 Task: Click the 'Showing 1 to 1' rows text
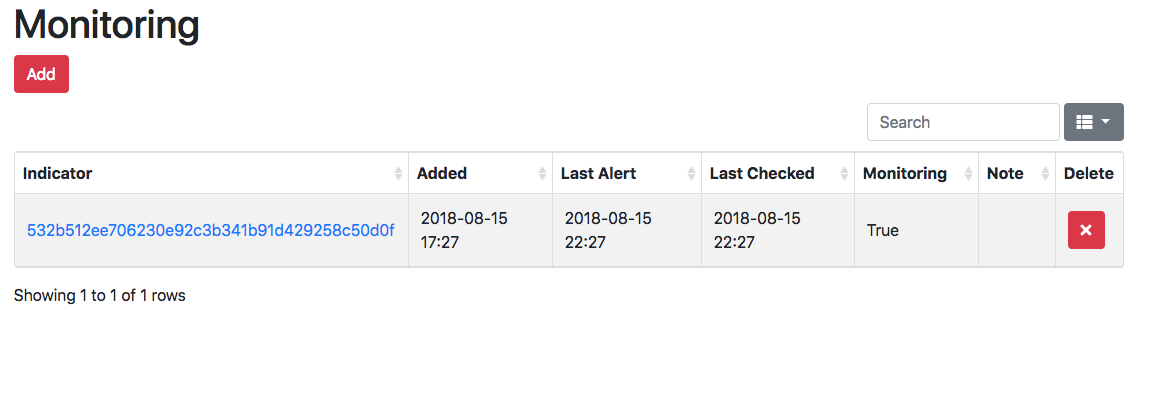point(100,295)
